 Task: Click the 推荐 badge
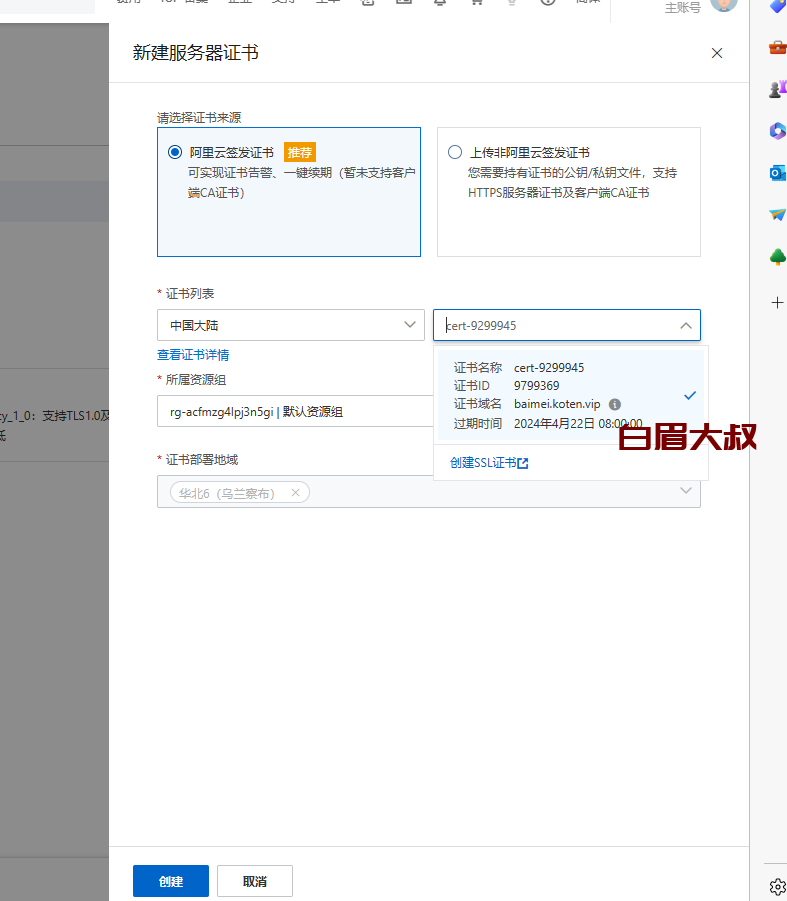point(299,152)
